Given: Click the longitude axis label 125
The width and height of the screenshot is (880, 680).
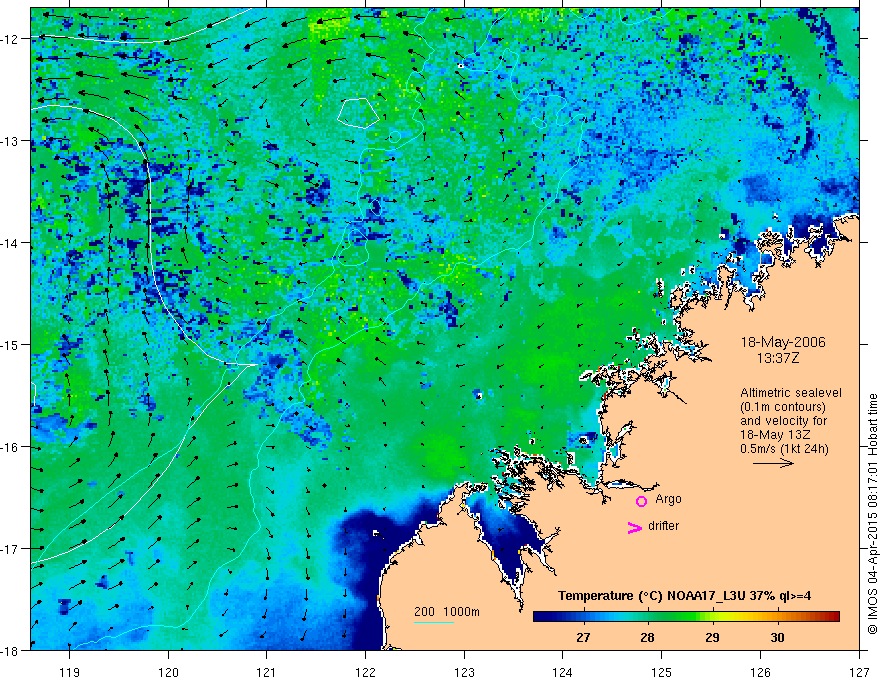Looking at the screenshot, I should tap(662, 672).
